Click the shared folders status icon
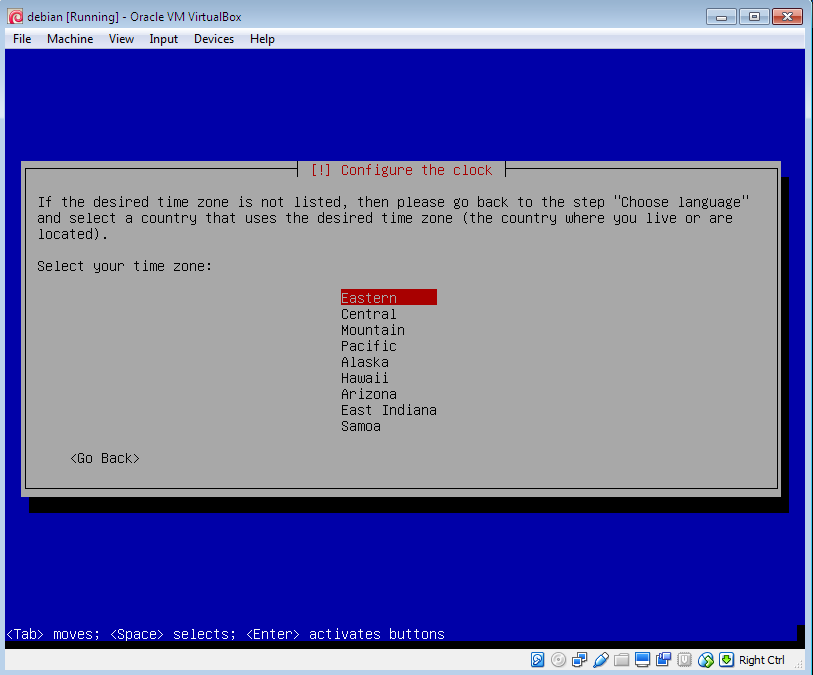 621,659
